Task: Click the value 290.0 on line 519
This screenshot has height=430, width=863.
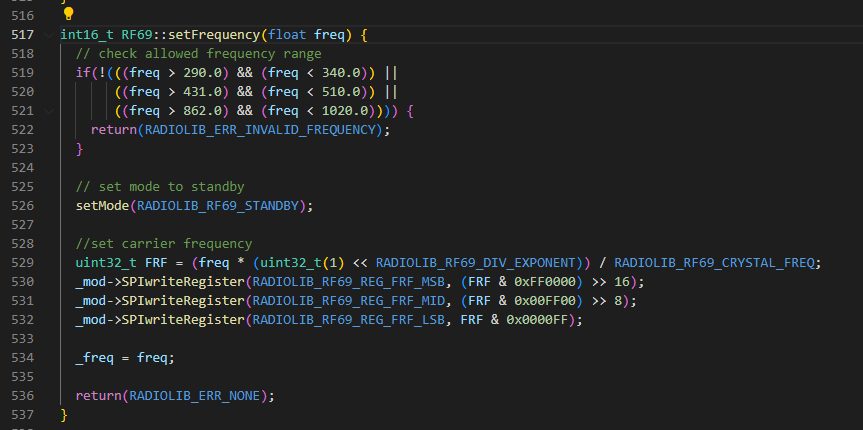Action: 203,73
